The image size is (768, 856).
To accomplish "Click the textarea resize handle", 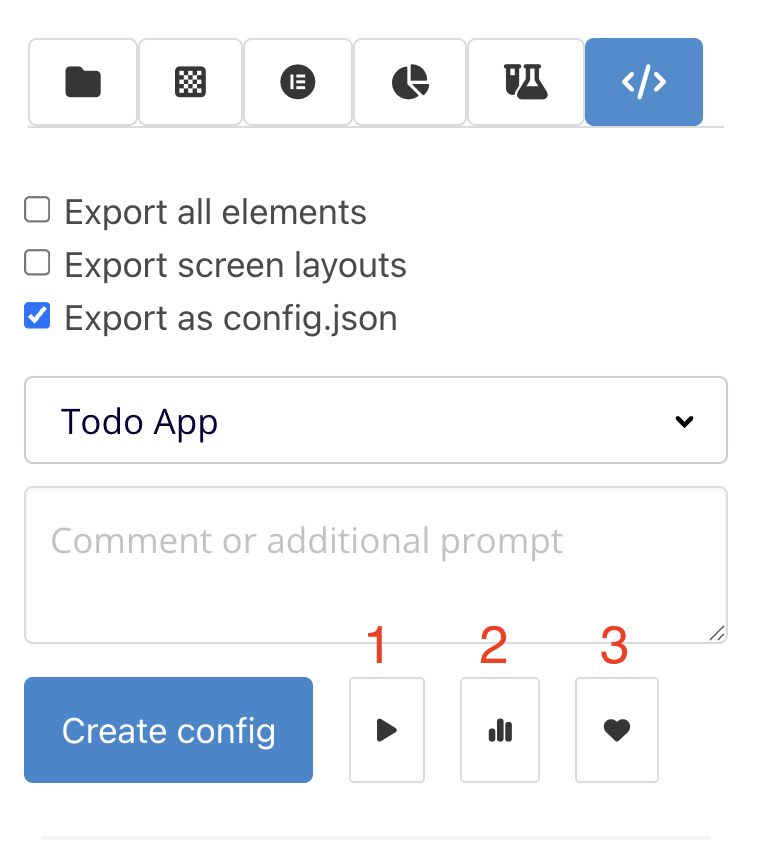I will 717,633.
